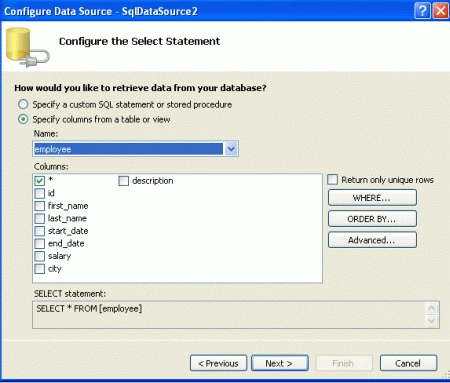Go back with the Previous button
The height and width of the screenshot is (383, 450).
click(218, 363)
